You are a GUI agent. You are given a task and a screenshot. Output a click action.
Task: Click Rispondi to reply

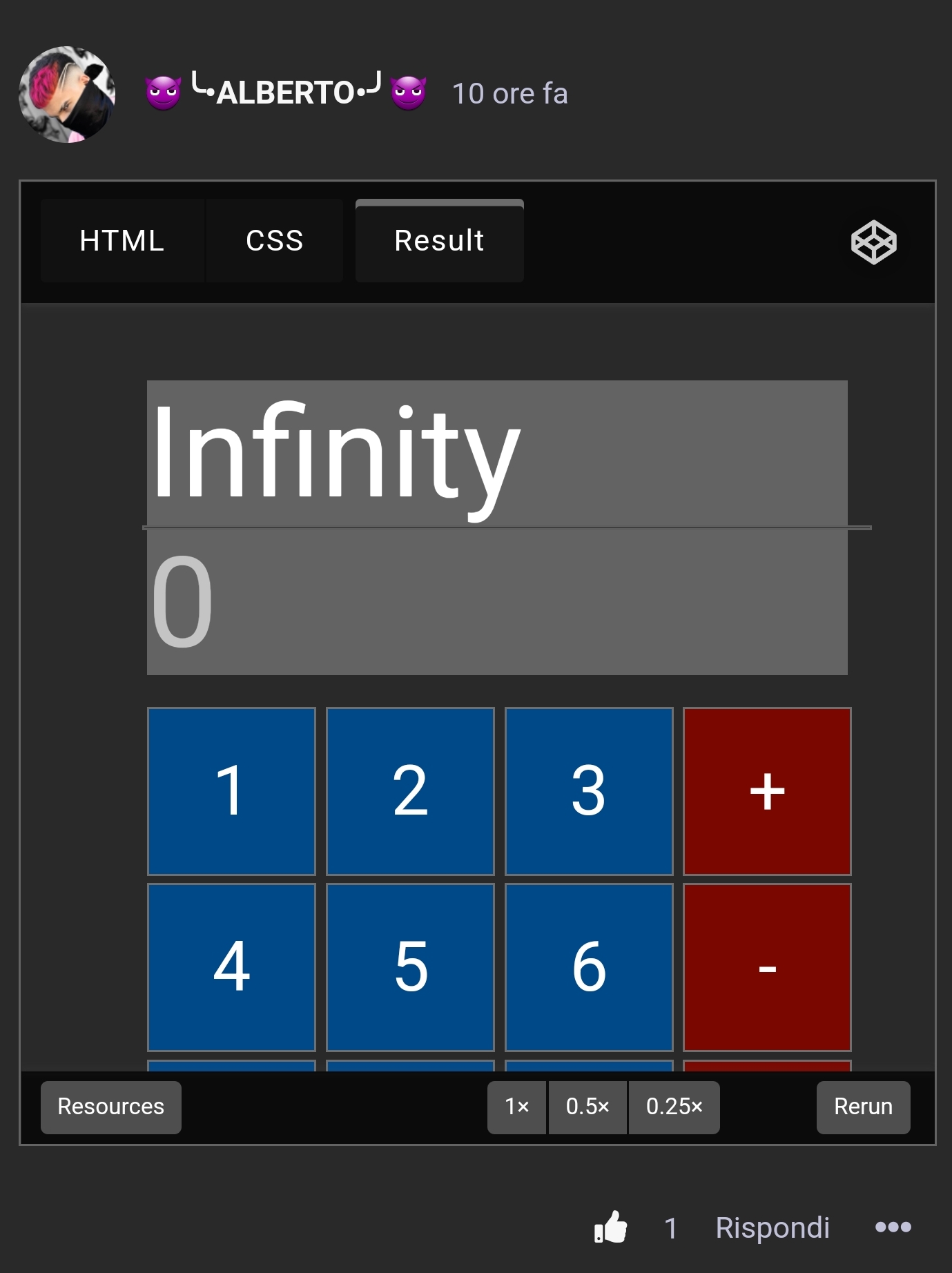click(x=773, y=1227)
